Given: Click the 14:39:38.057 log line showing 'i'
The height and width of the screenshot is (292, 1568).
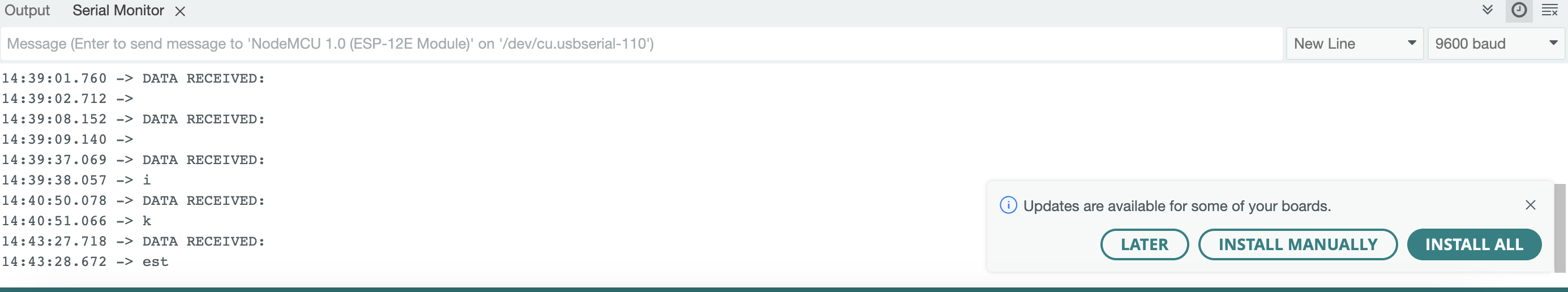Looking at the screenshot, I should point(76,181).
